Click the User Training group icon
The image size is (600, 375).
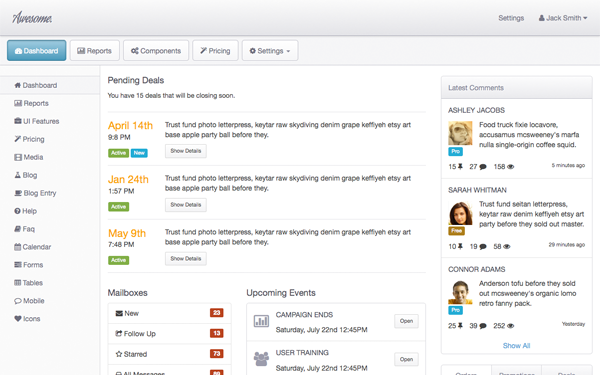(x=261, y=359)
